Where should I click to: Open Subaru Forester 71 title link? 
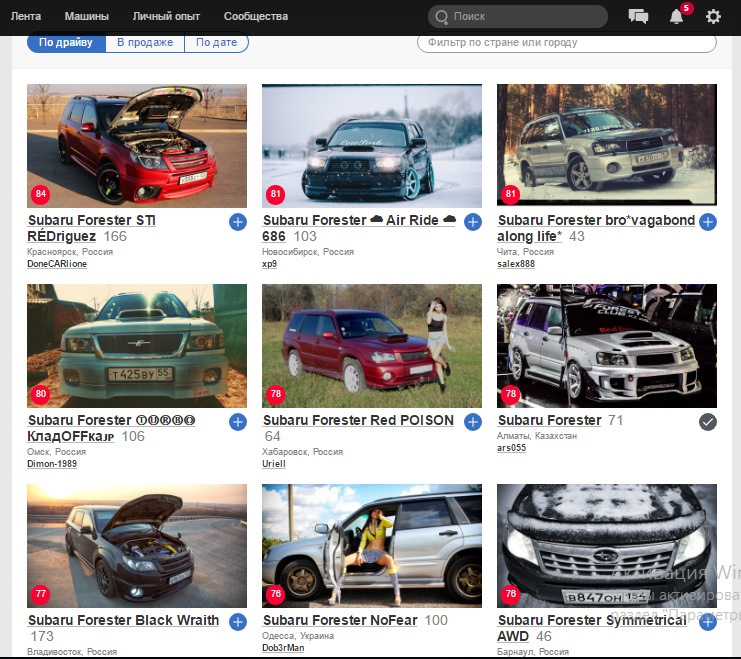(x=550, y=420)
